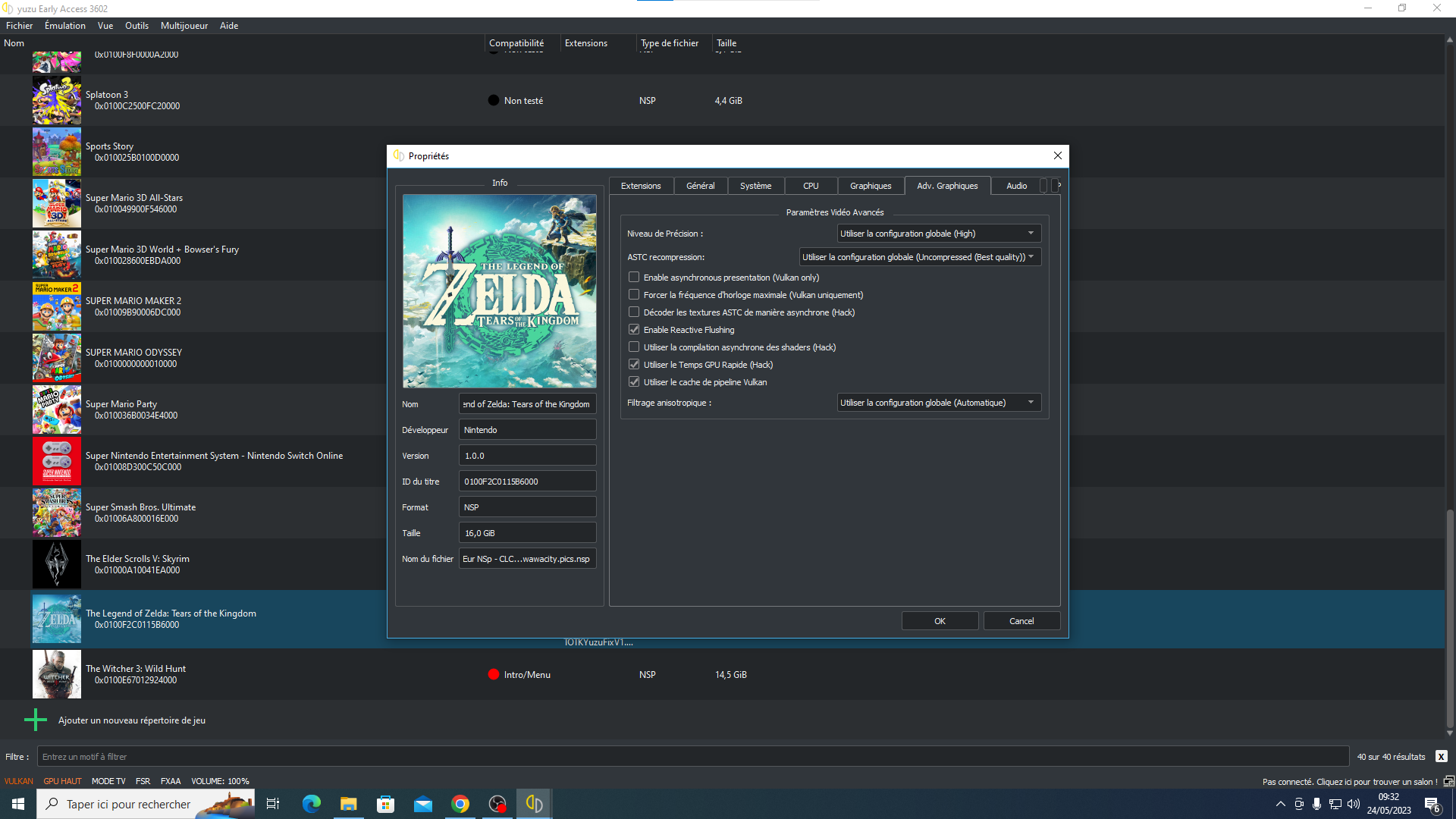The image size is (1456, 819).
Task: Switch to the Graphiques tab
Action: (x=870, y=186)
